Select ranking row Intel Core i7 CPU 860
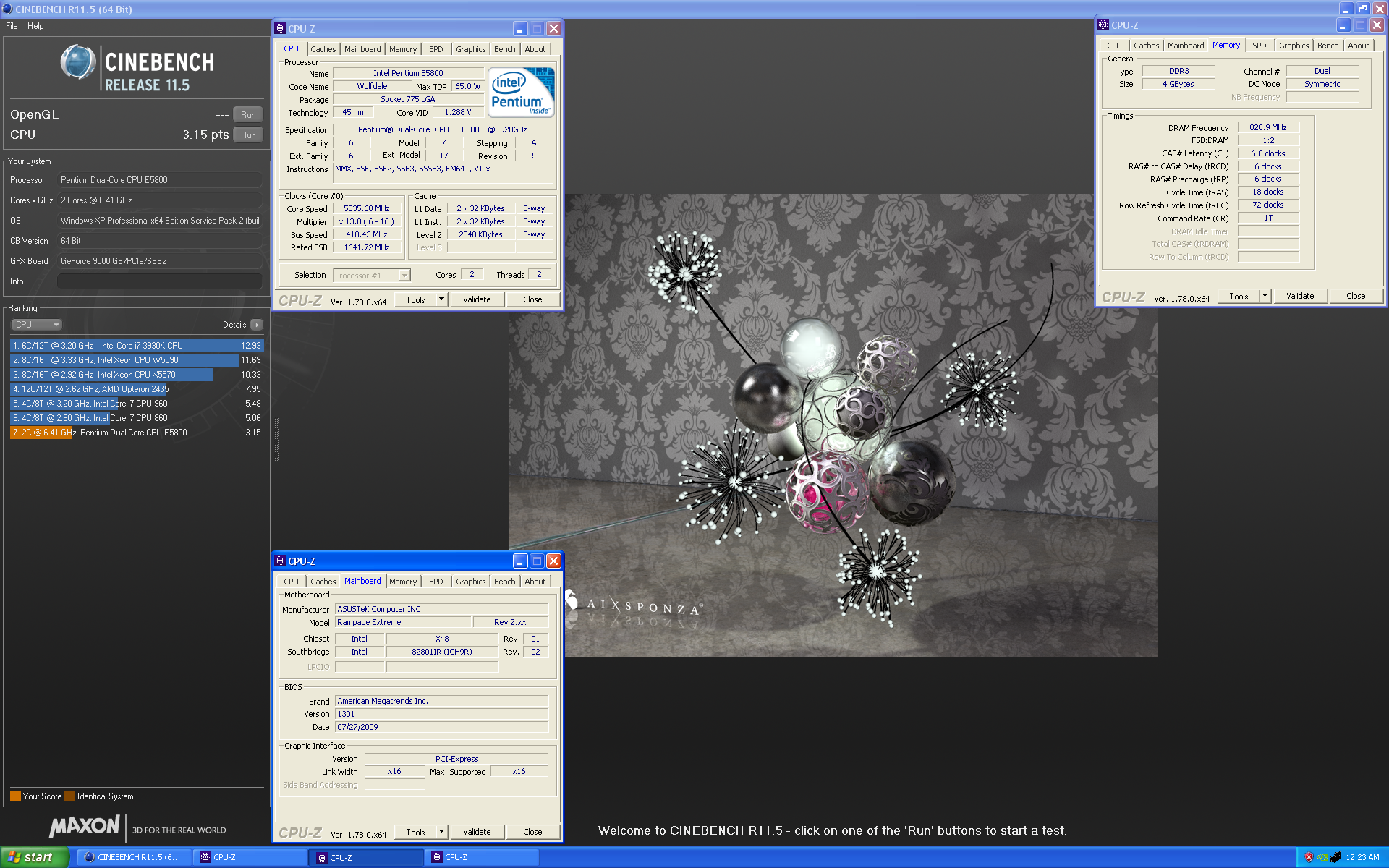This screenshot has height=868, width=1389. [137, 418]
